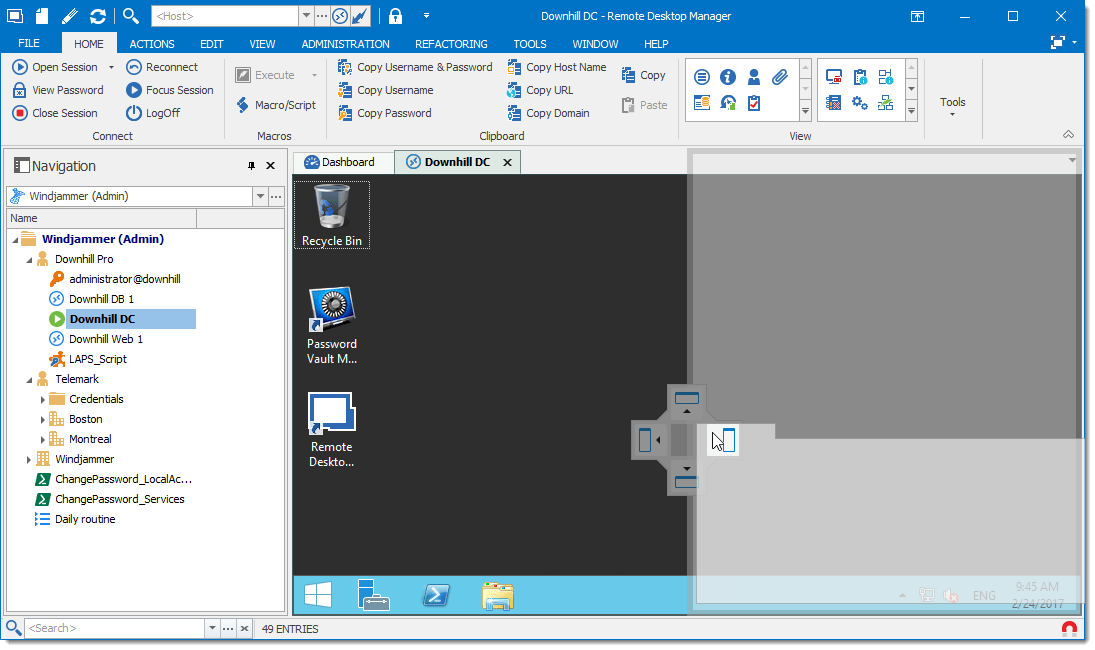Image resolution: width=1095 pixels, height=650 pixels.
Task: Click the lock icon in the title bar
Action: 394,16
